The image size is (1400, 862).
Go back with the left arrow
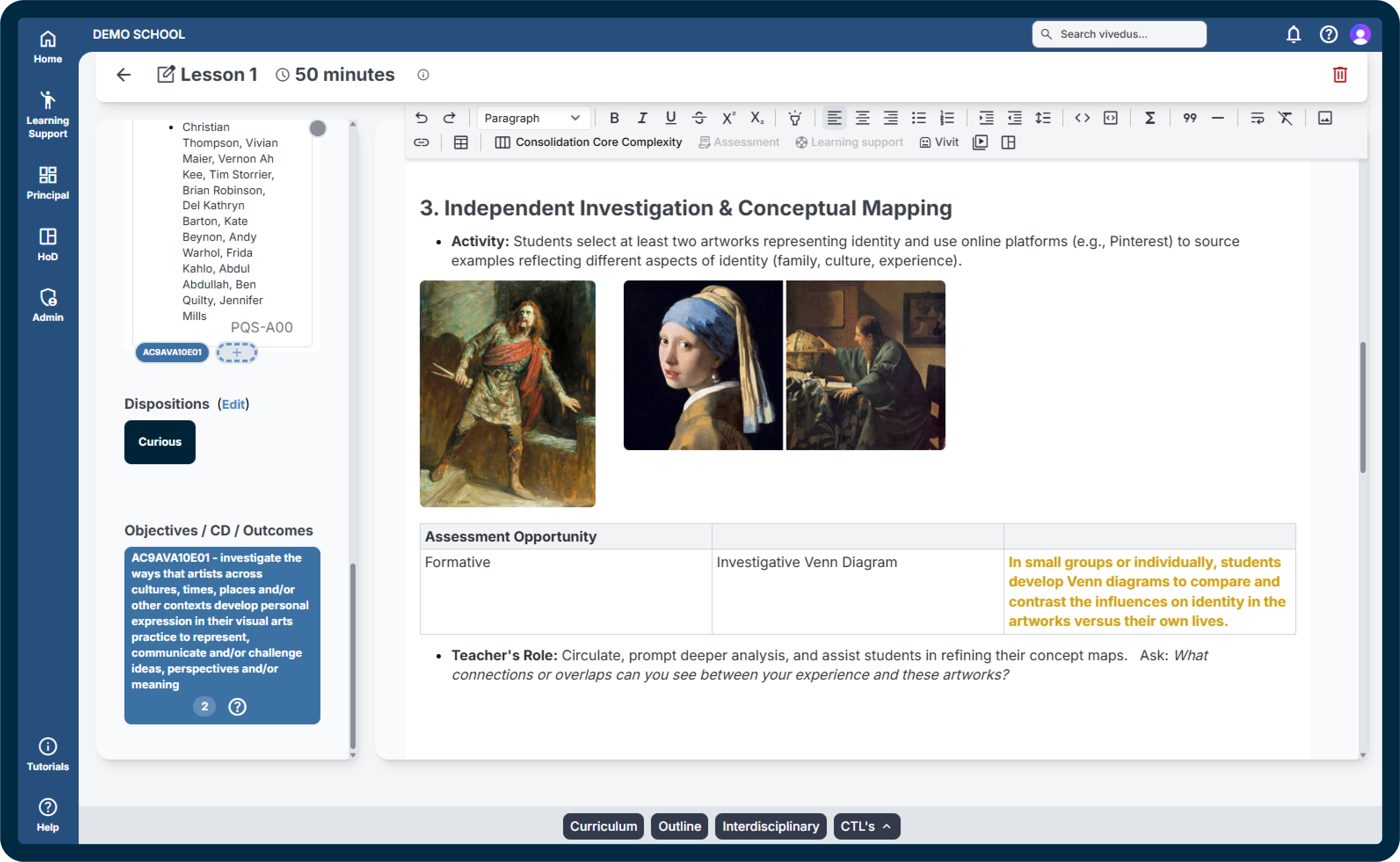click(x=123, y=75)
